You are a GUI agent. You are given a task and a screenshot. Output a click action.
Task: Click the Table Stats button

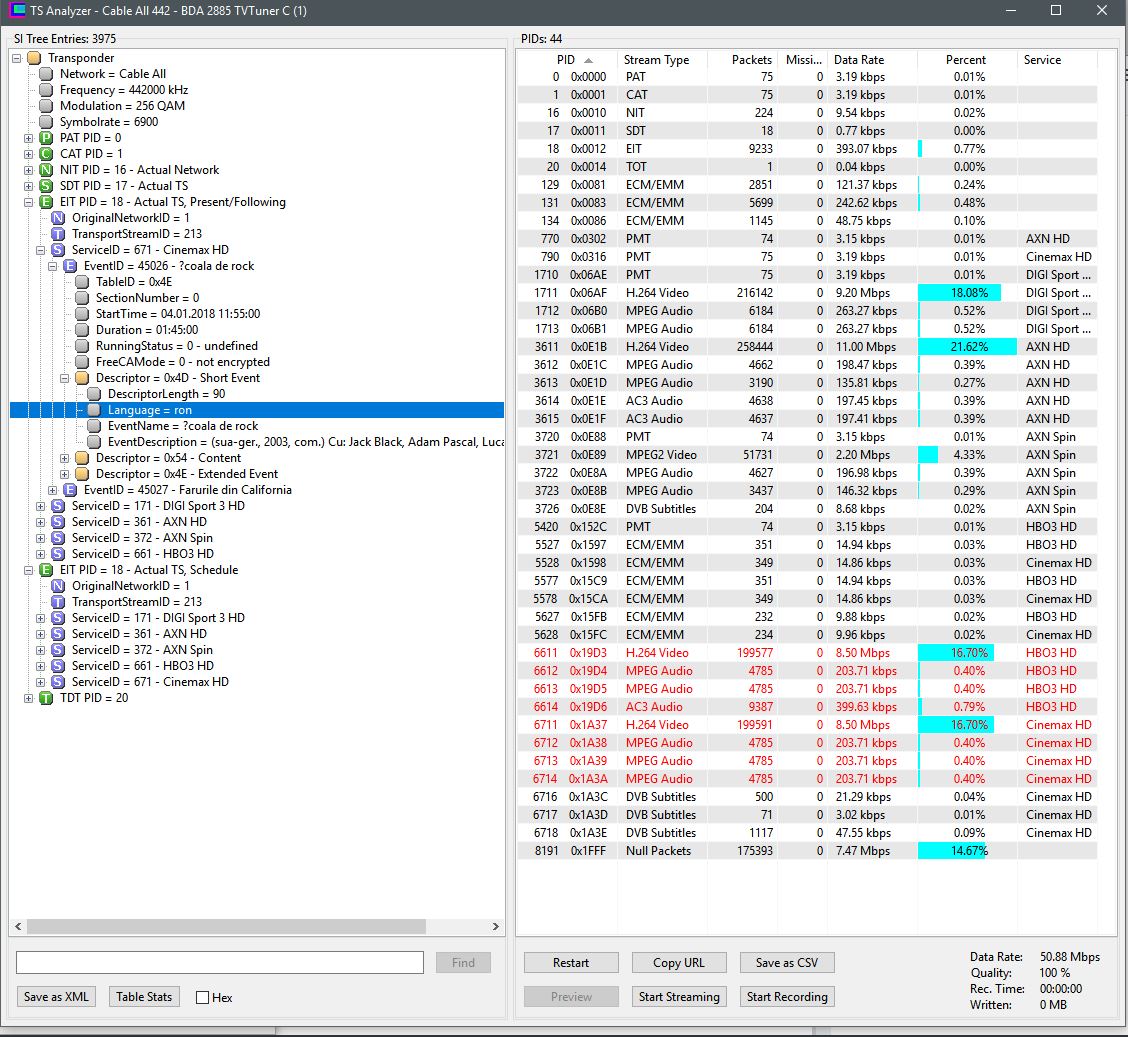(x=145, y=997)
